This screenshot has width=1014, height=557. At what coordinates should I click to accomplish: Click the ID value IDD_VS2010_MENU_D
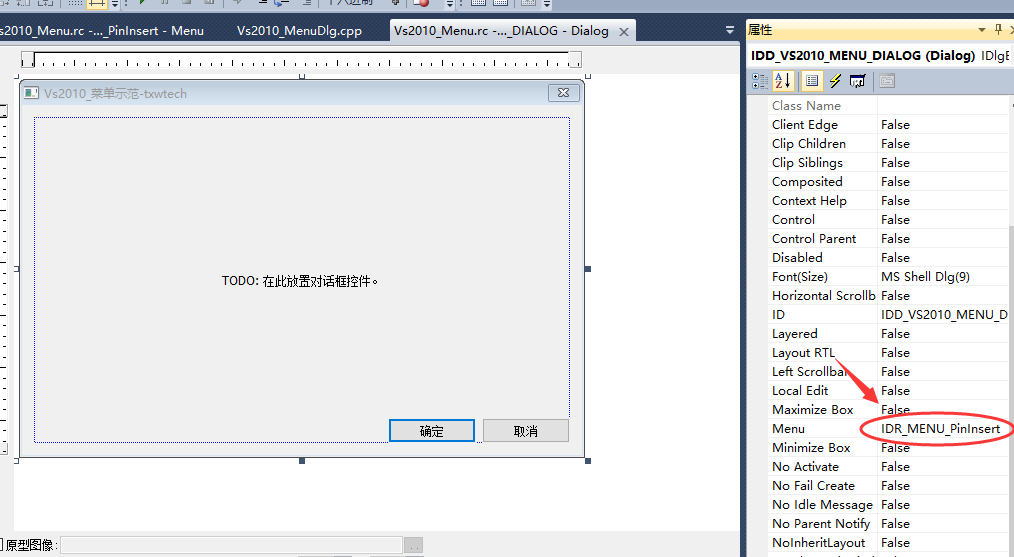[944, 314]
